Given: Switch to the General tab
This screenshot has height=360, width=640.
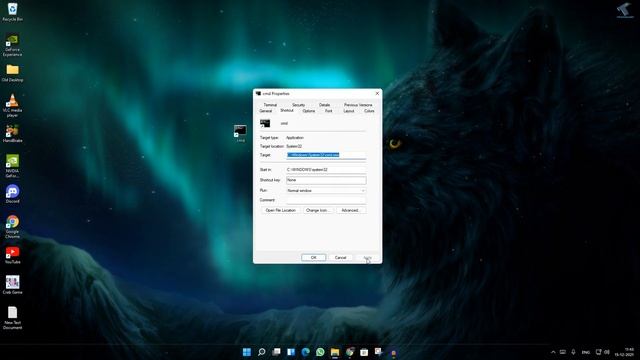Looking at the screenshot, I should [266, 111].
